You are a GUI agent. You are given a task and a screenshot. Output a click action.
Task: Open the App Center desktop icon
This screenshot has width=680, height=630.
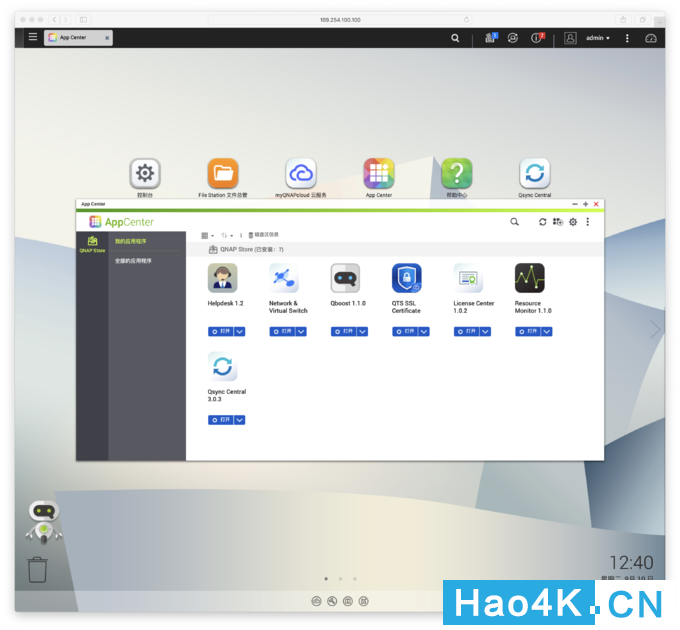coord(379,173)
